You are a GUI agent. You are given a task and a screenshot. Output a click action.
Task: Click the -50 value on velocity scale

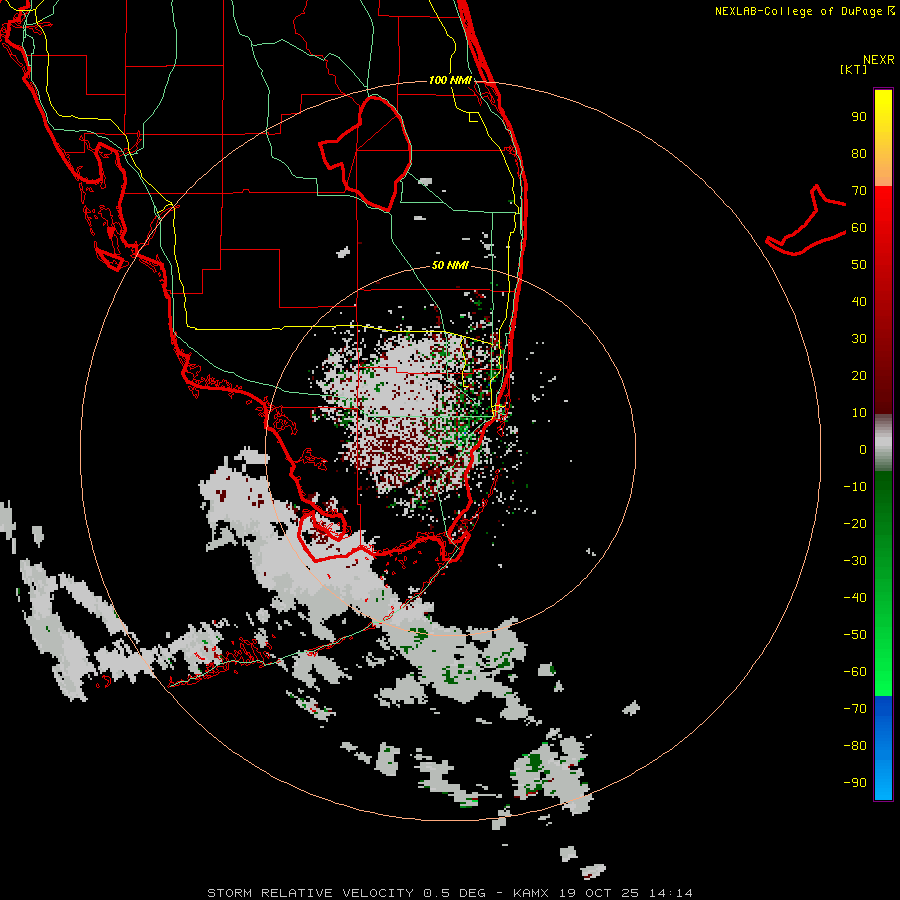[x=855, y=635]
